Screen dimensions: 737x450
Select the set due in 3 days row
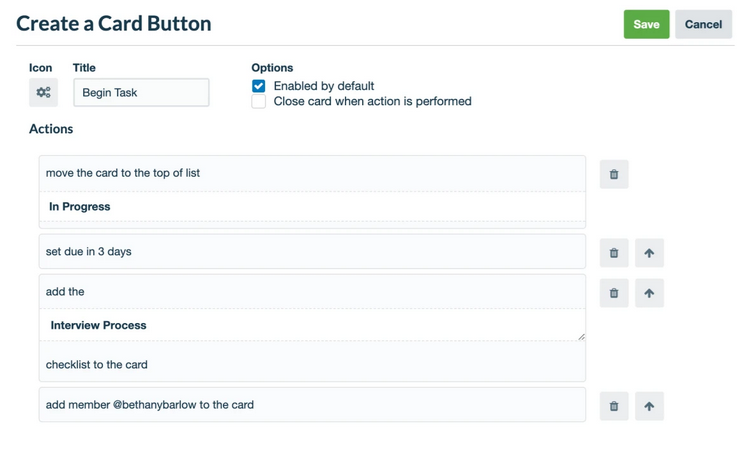tap(312, 252)
